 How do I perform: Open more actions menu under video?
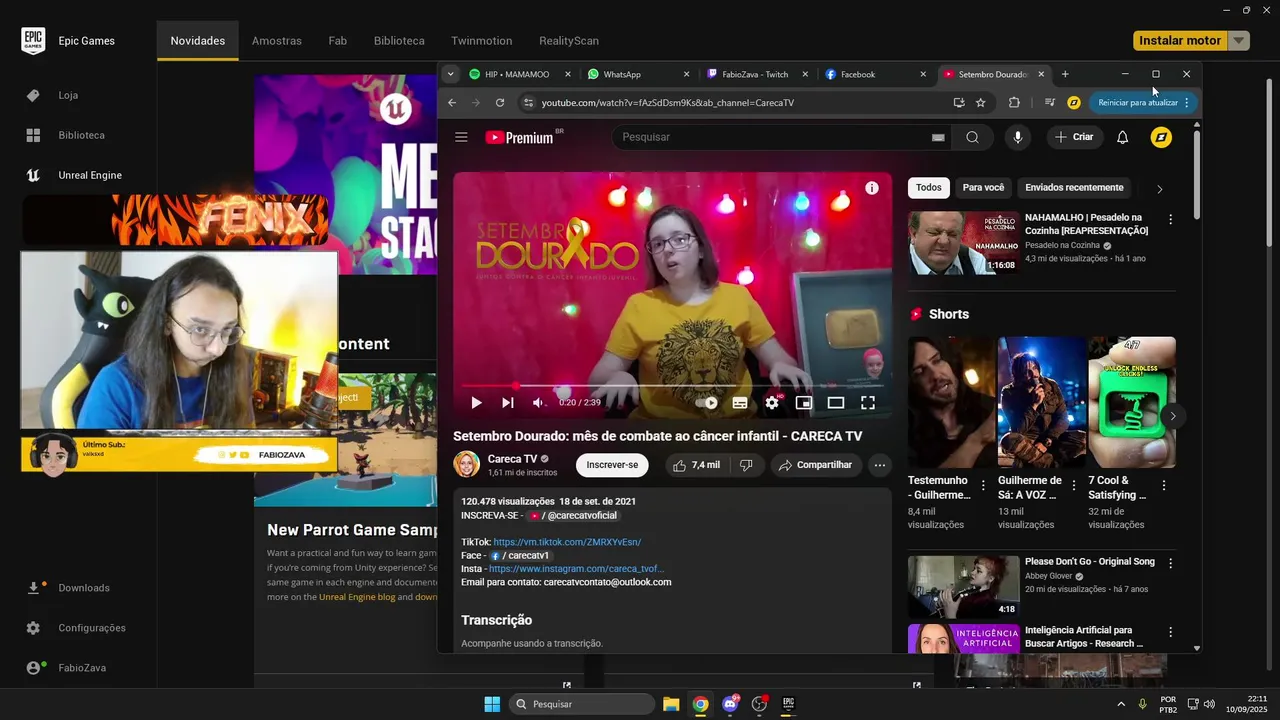(879, 465)
